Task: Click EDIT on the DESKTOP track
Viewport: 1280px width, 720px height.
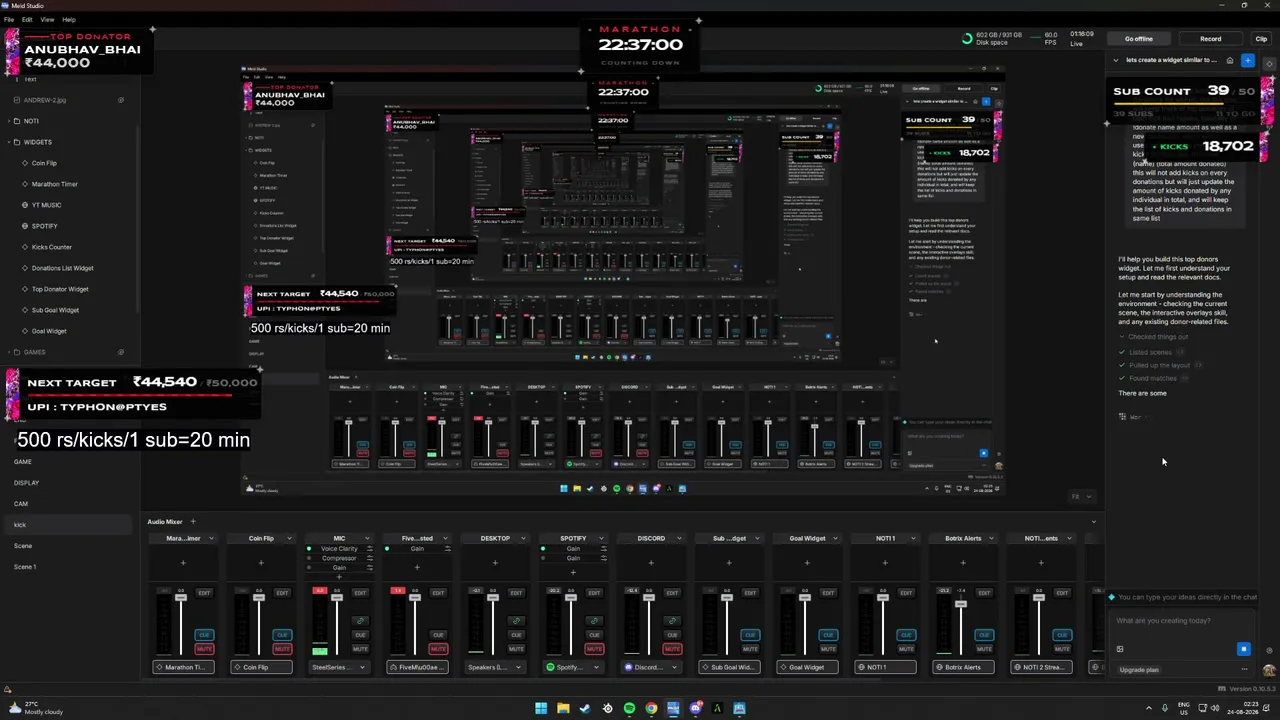Action: (516, 593)
